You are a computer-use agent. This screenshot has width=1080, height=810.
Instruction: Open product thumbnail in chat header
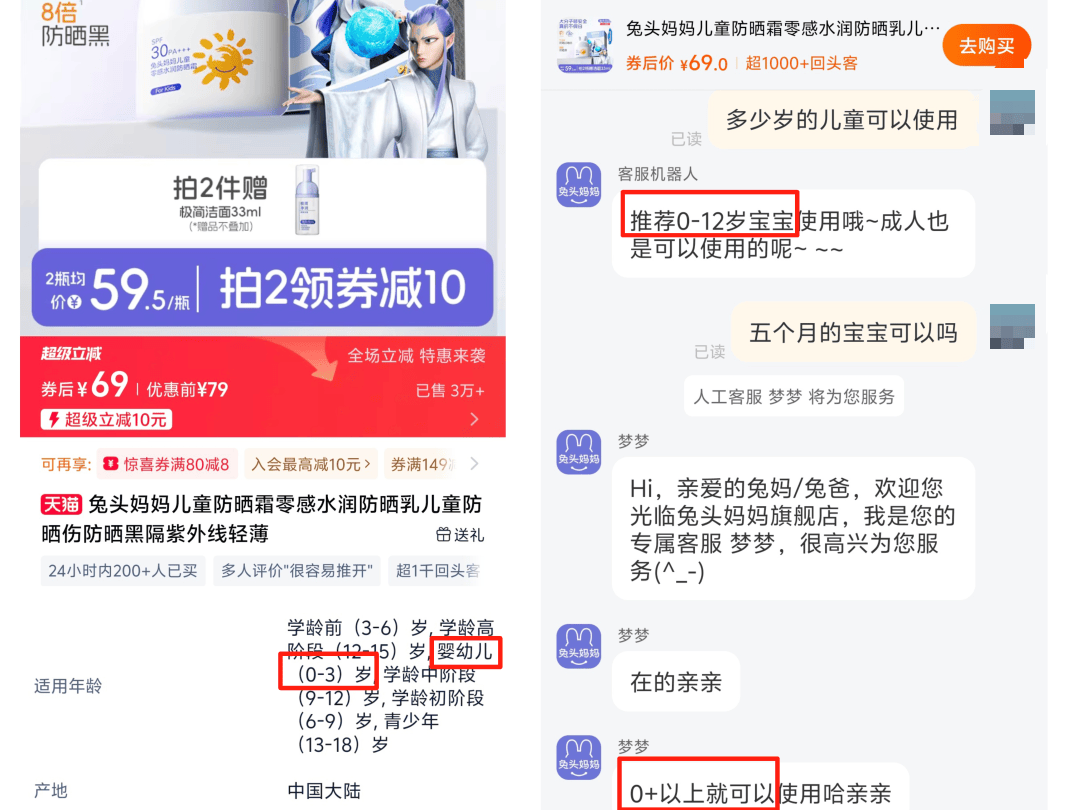[584, 45]
